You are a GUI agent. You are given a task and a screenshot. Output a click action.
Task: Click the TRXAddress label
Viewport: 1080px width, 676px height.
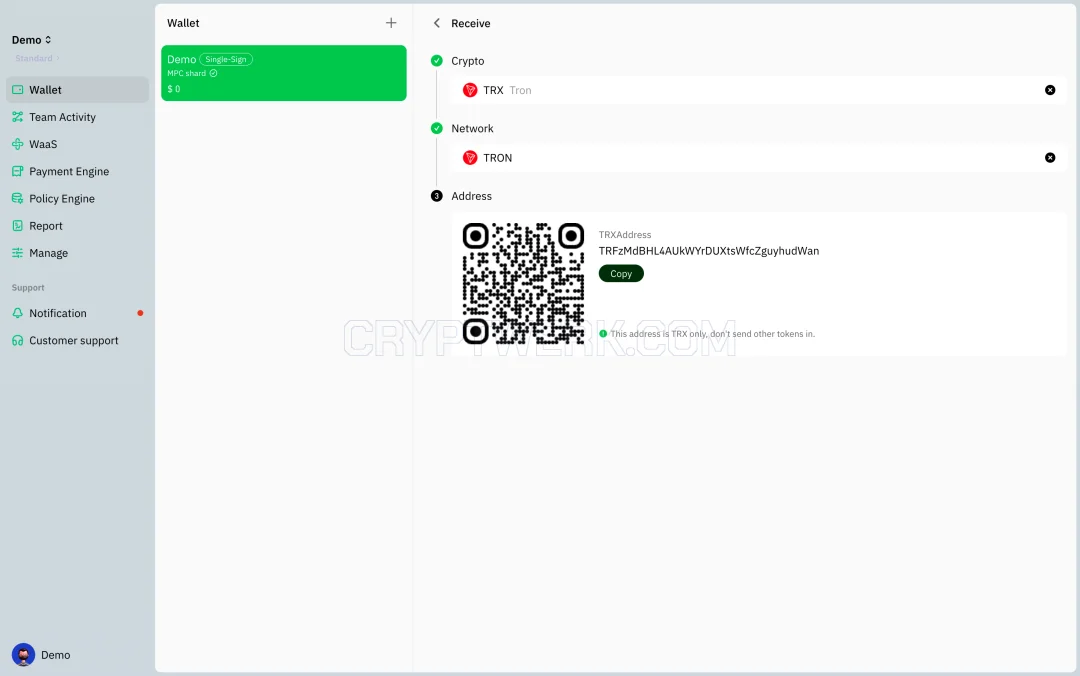[625, 235]
